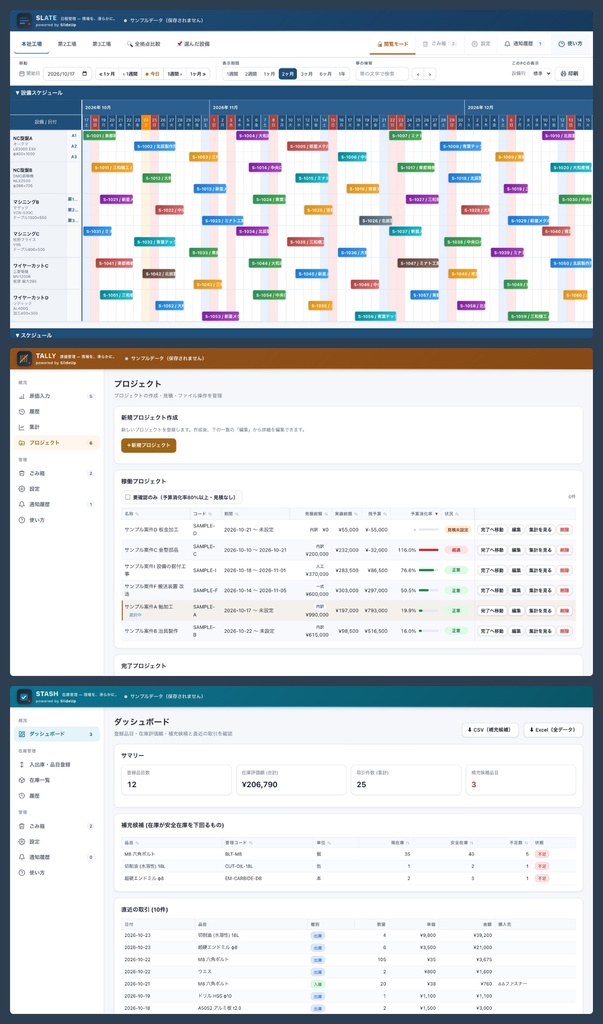This screenshot has width=603, height=1024.
Task: Jump forward 1週間 in SLATE schedule
Action: (174, 74)
